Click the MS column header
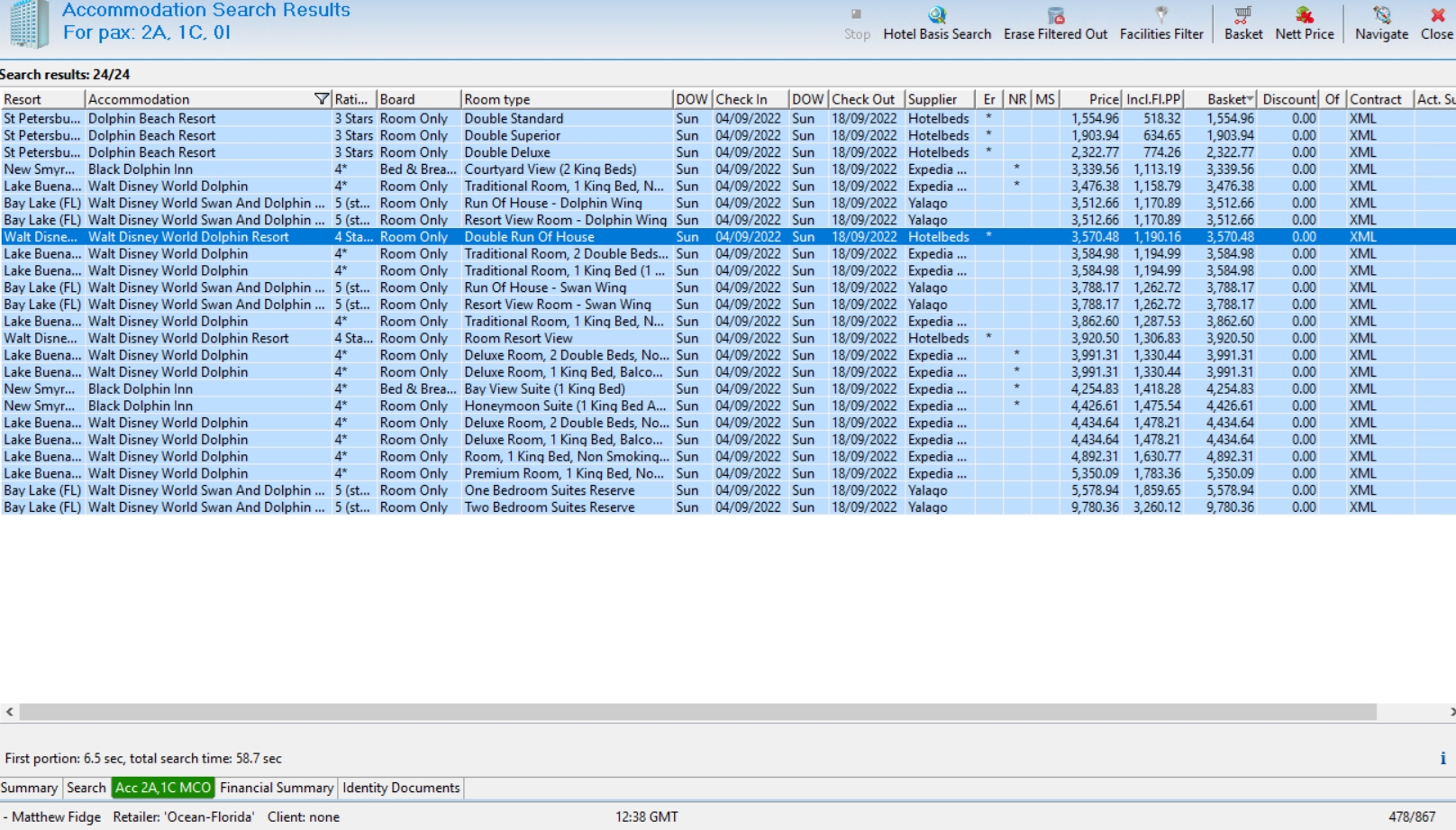The image size is (1456, 830). (x=1045, y=99)
